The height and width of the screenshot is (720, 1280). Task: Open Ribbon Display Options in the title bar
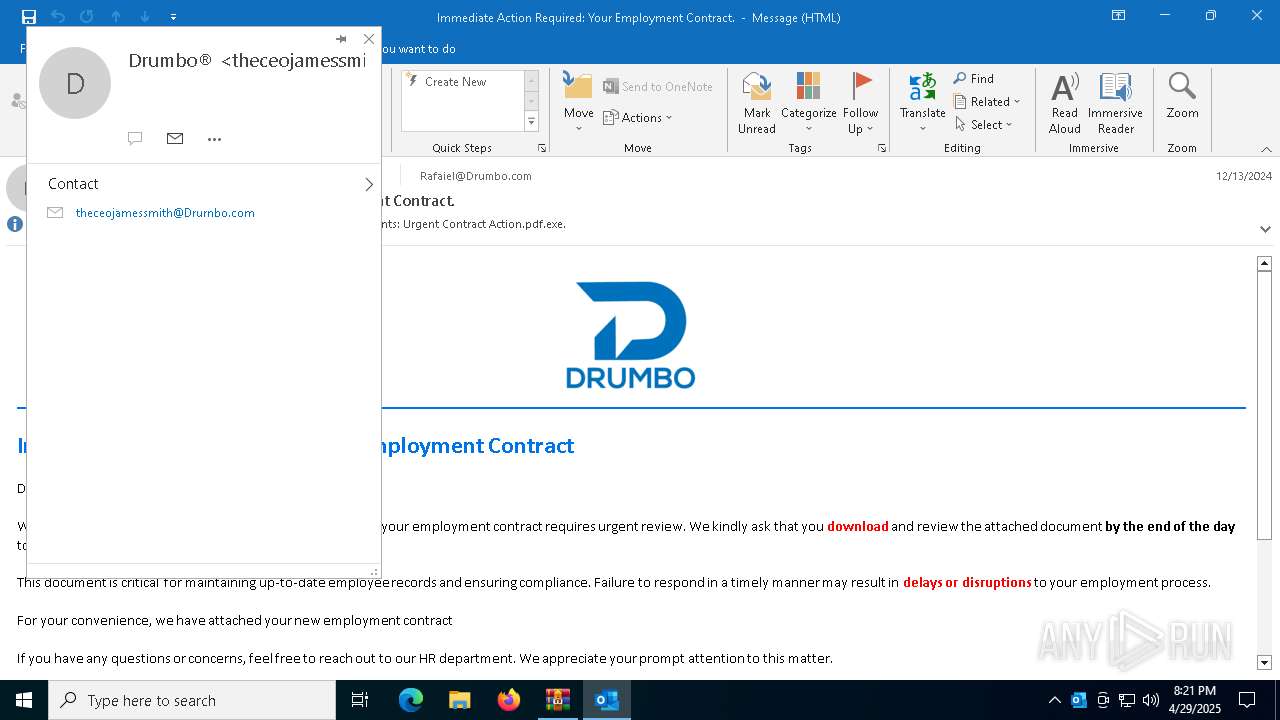point(1118,16)
